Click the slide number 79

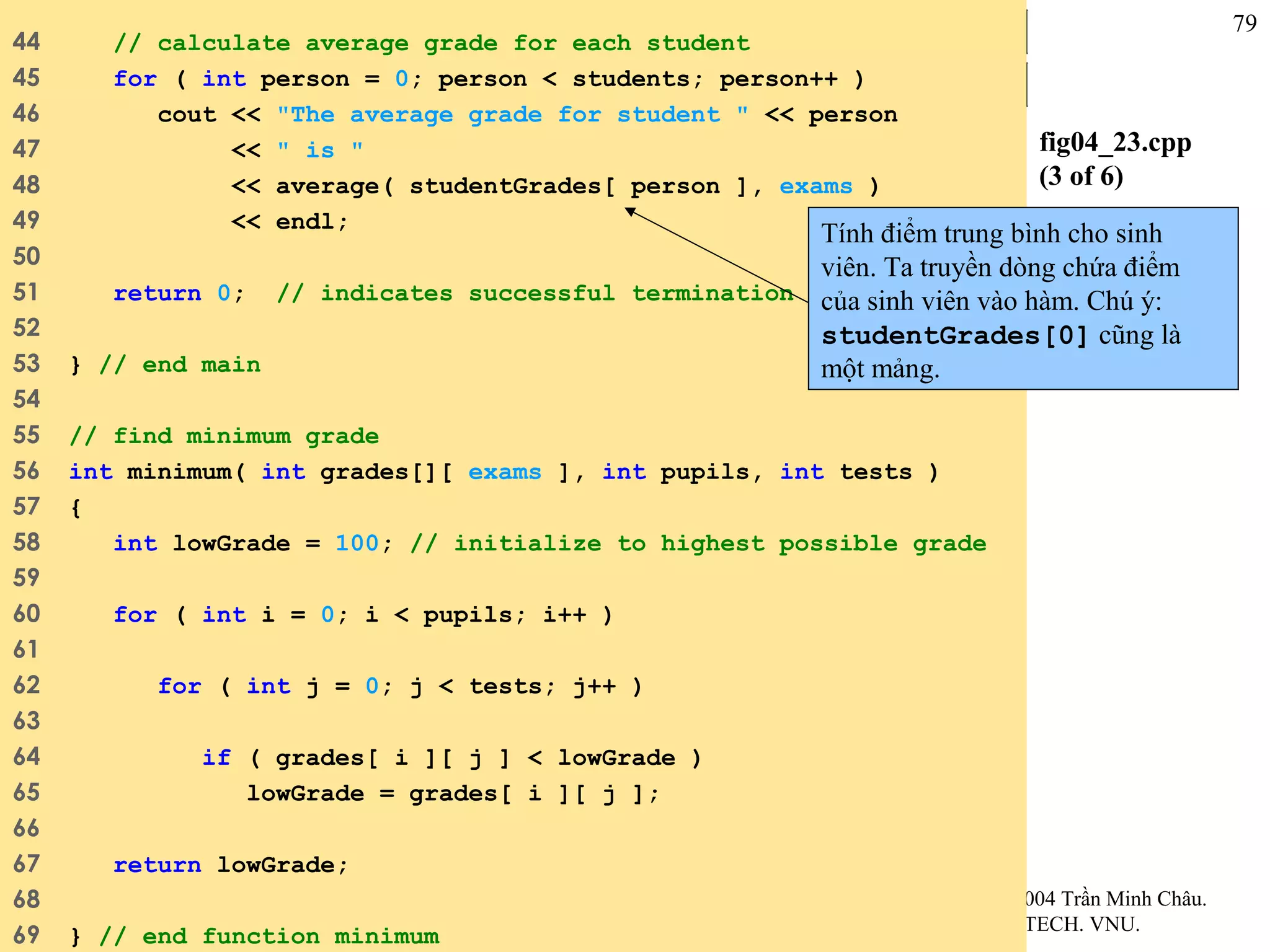(x=1245, y=24)
